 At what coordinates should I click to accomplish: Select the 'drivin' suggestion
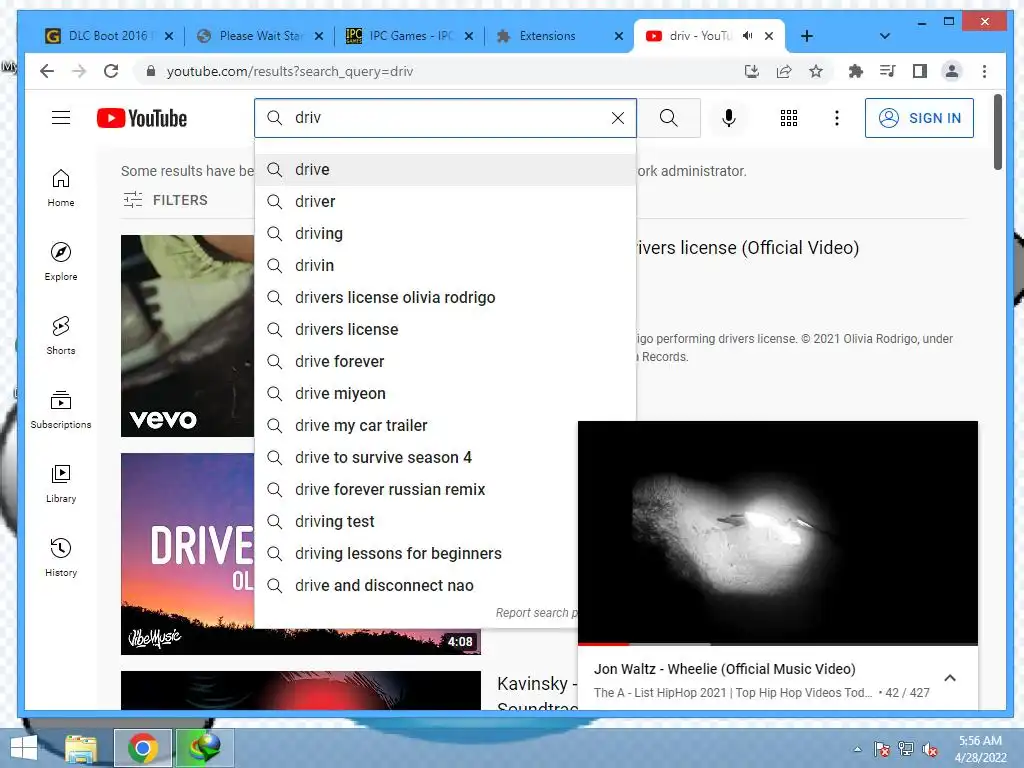445,266
